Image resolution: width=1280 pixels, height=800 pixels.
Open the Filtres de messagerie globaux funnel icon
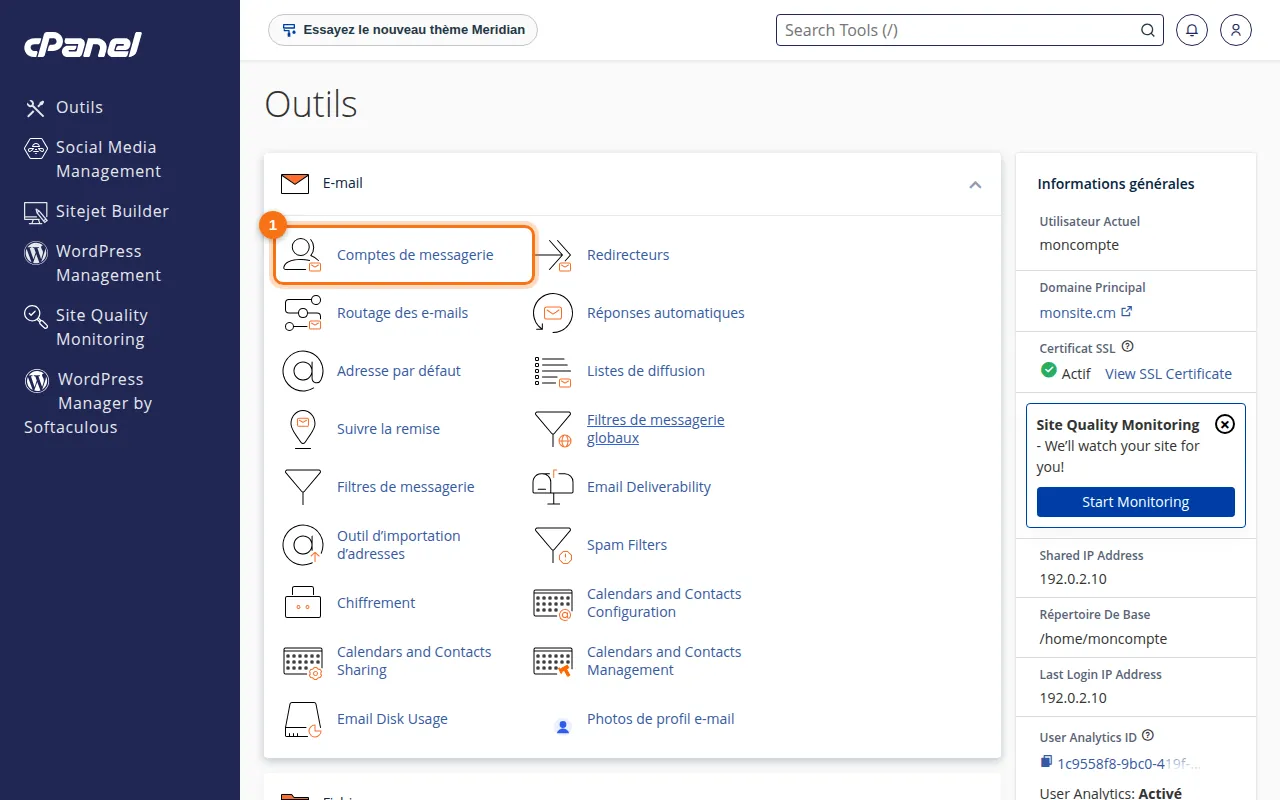click(552, 429)
